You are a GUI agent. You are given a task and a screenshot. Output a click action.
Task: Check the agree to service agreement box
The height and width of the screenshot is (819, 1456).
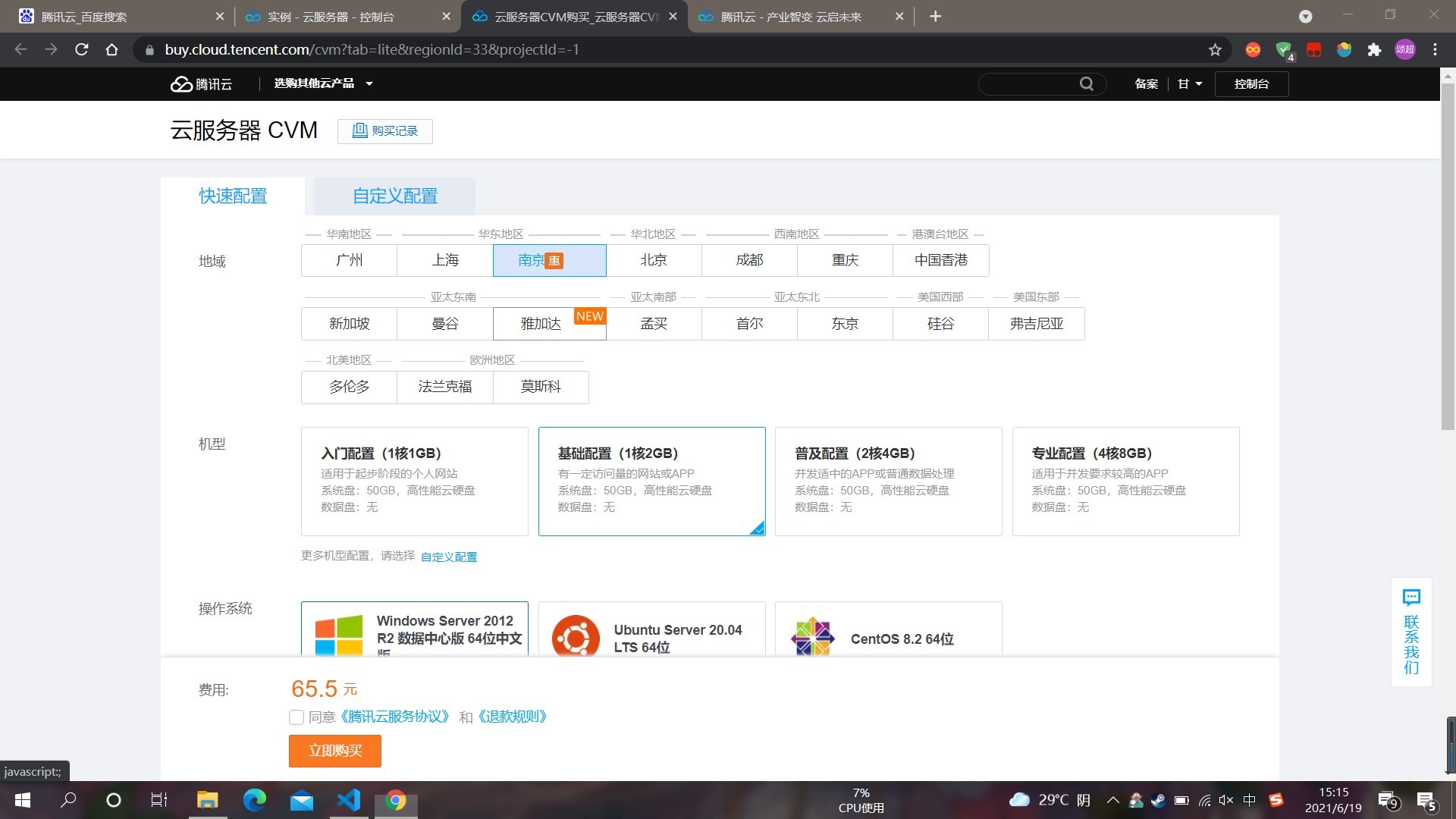tap(297, 717)
